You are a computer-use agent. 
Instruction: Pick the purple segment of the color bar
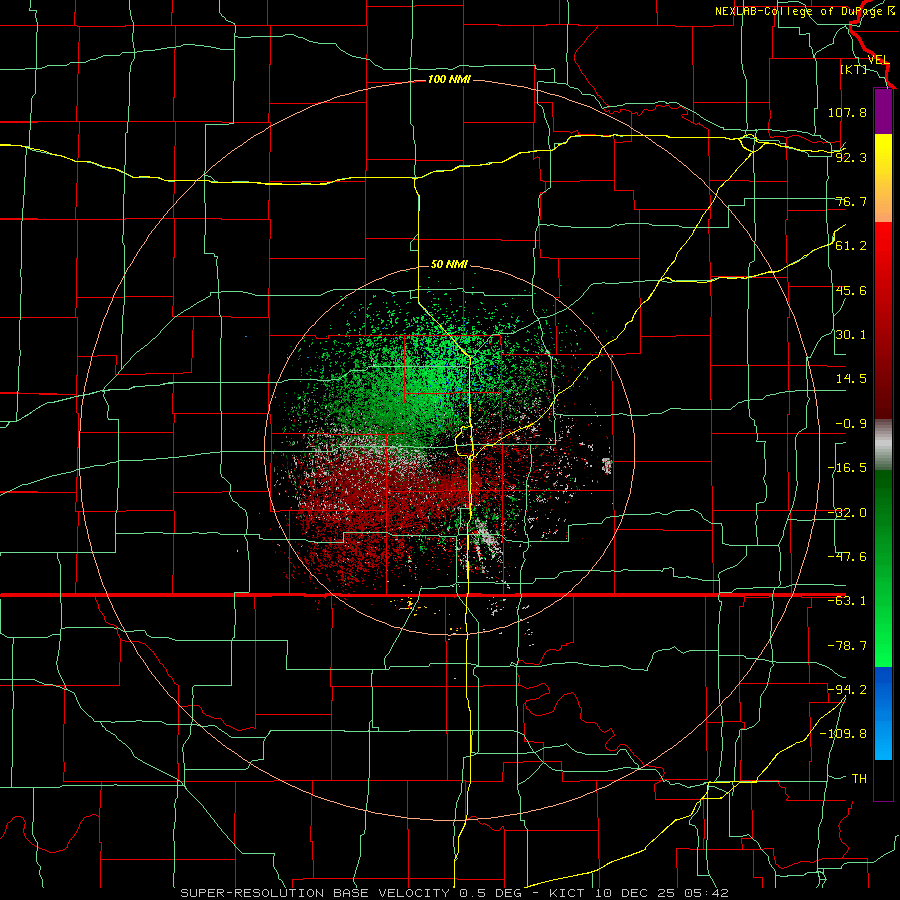click(883, 111)
